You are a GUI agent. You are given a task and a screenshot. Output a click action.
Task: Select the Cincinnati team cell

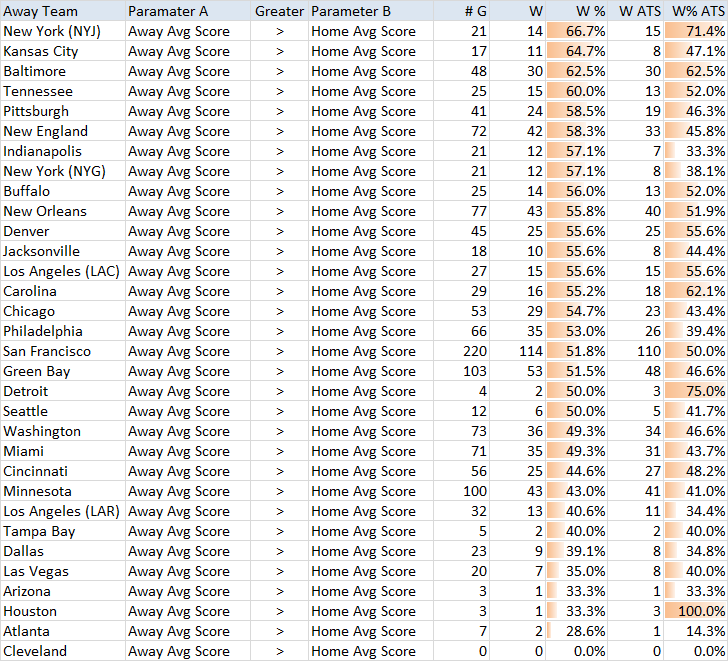coord(63,470)
